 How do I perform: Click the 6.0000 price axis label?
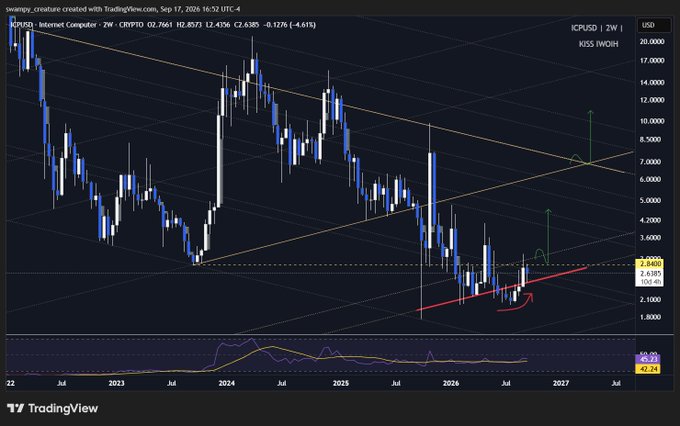[652, 179]
